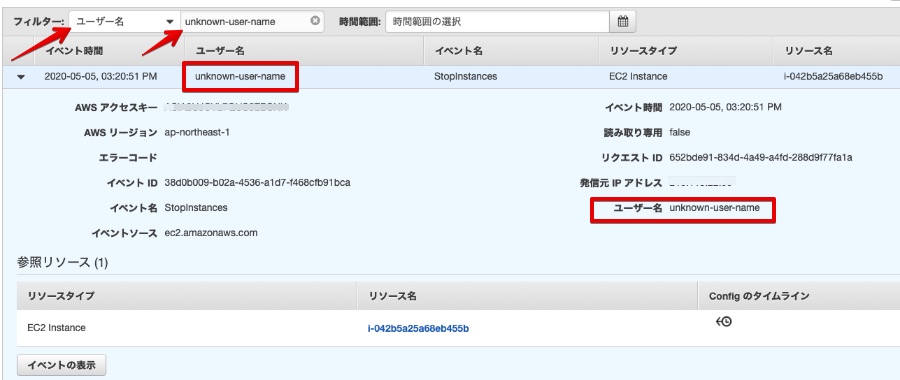
Task: Select EC2 Instance cell in referenced resources
Action: point(56,328)
